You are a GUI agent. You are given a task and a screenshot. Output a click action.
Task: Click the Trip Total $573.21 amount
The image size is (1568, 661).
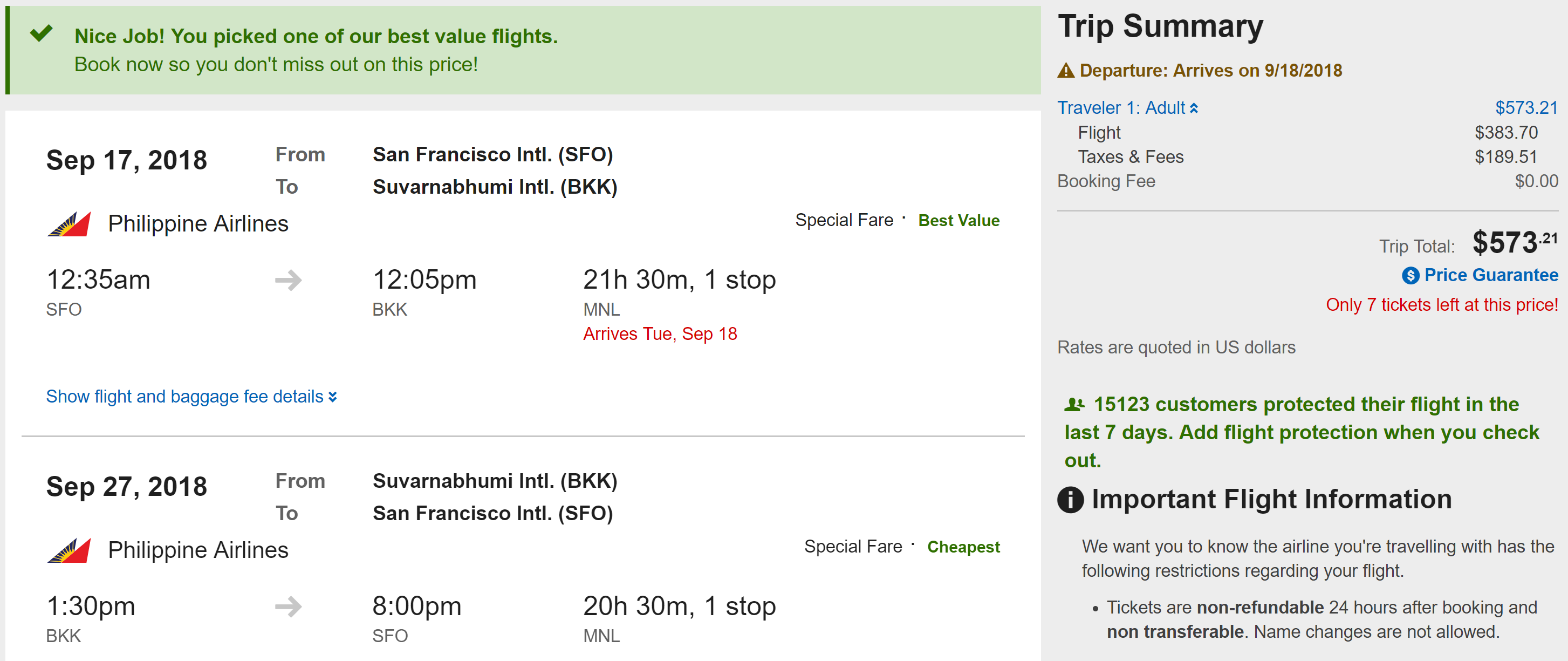1514,243
